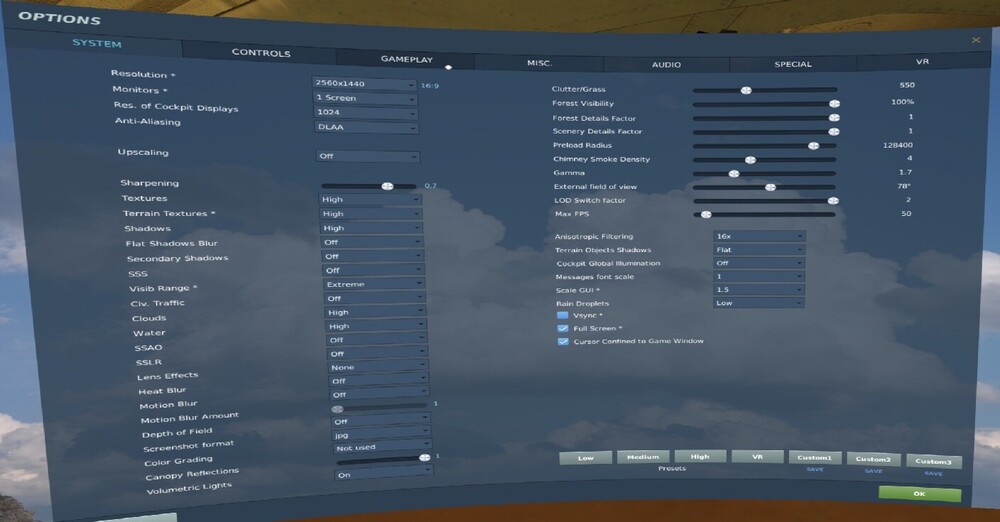Select the SYSTEM tab
This screenshot has height=522, width=1000.
pos(97,43)
